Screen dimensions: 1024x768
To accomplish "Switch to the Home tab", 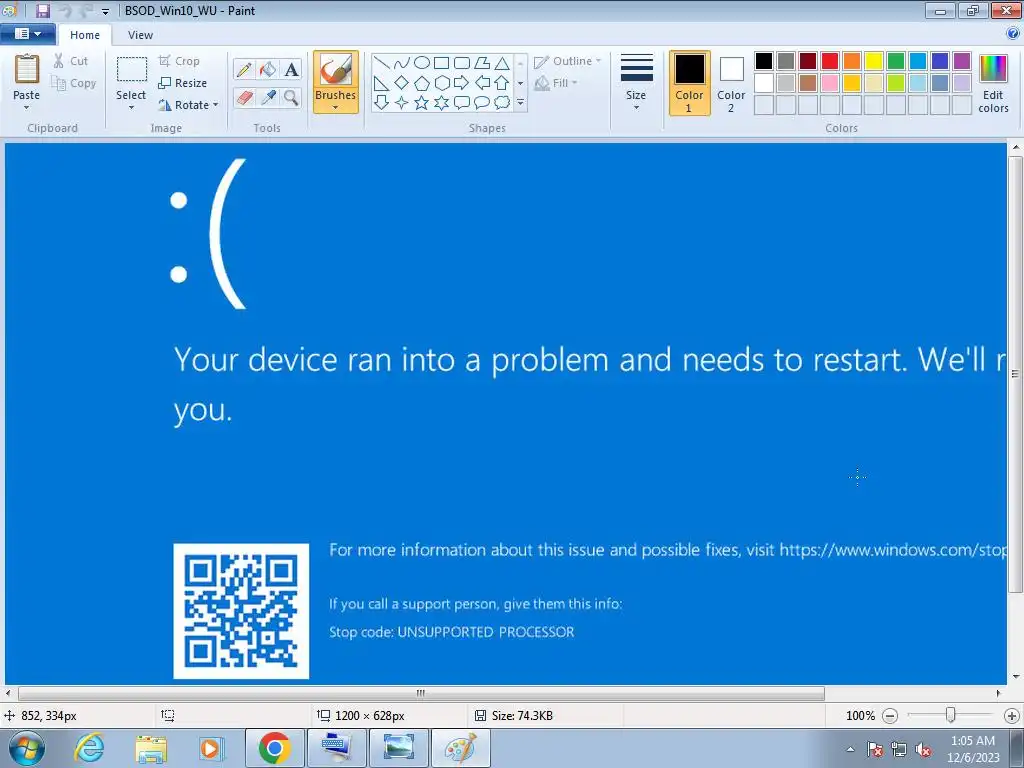I will click(x=85, y=35).
